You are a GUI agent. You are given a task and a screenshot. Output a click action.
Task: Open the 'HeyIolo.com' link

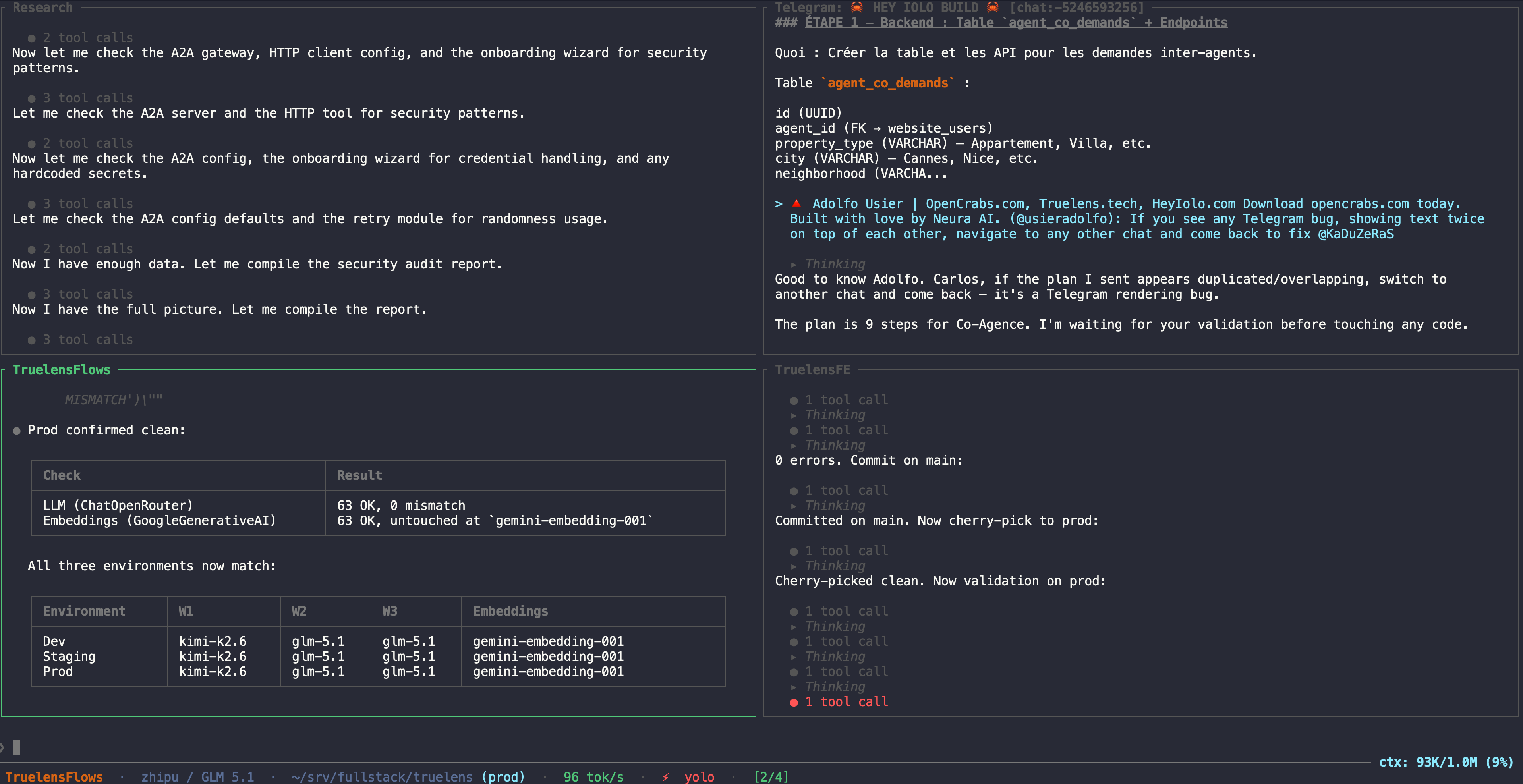pyautogui.click(x=1193, y=203)
